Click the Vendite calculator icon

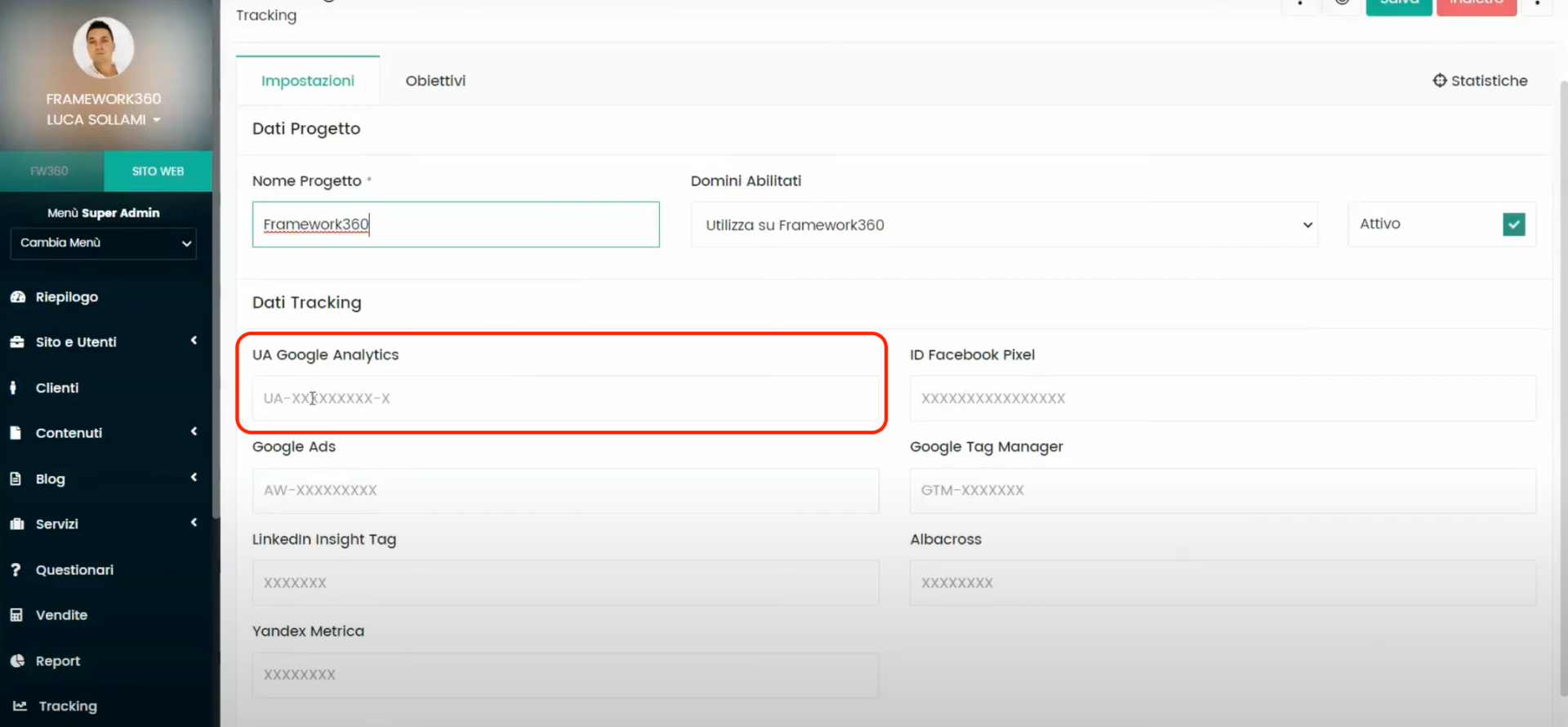tap(16, 615)
